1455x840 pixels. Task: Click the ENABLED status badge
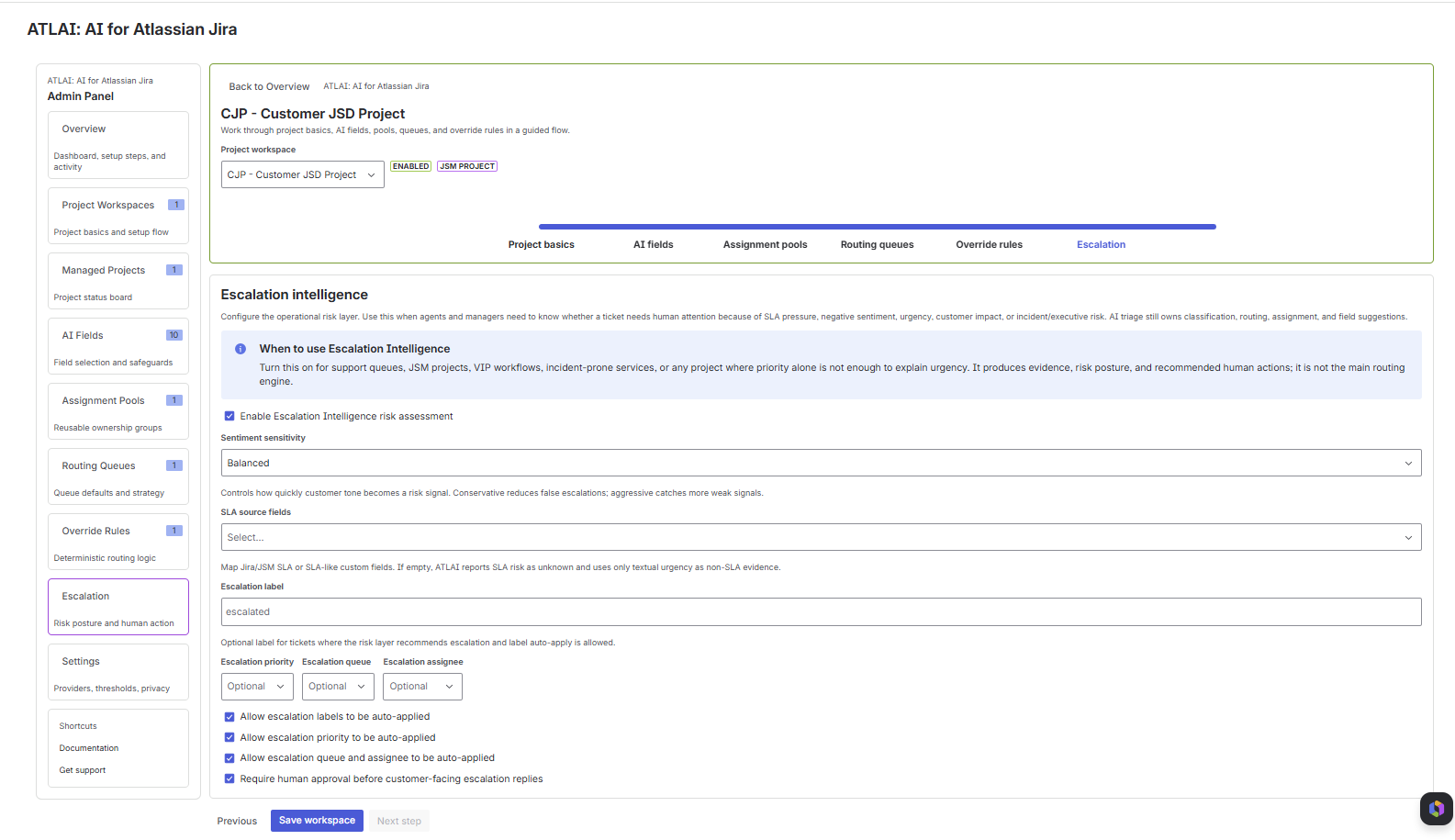click(410, 166)
